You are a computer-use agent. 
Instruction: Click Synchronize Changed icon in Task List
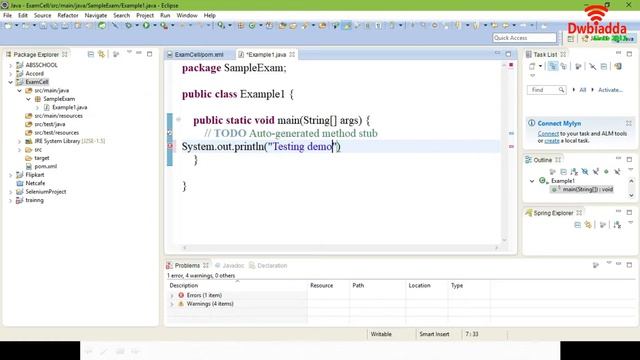tap(618, 66)
